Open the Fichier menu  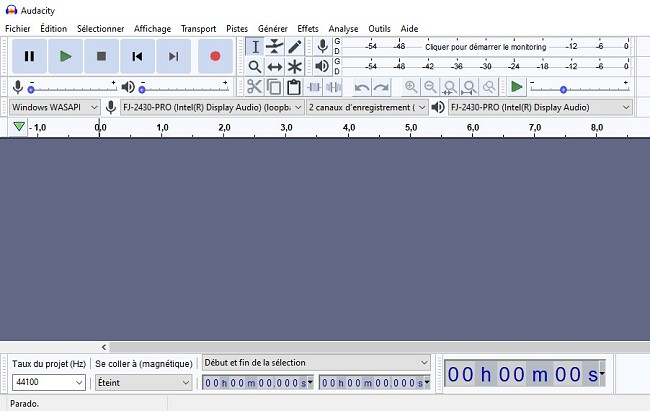[x=17, y=29]
